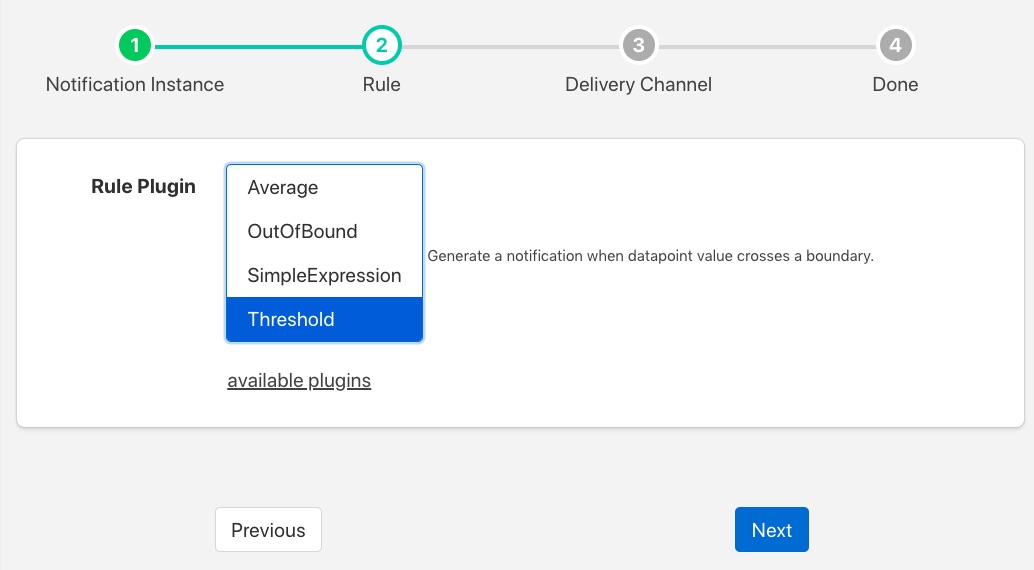Screen dimensions: 1034x570
Task: Select the highlighted Threshold plugin option
Action: [x=291, y=320]
